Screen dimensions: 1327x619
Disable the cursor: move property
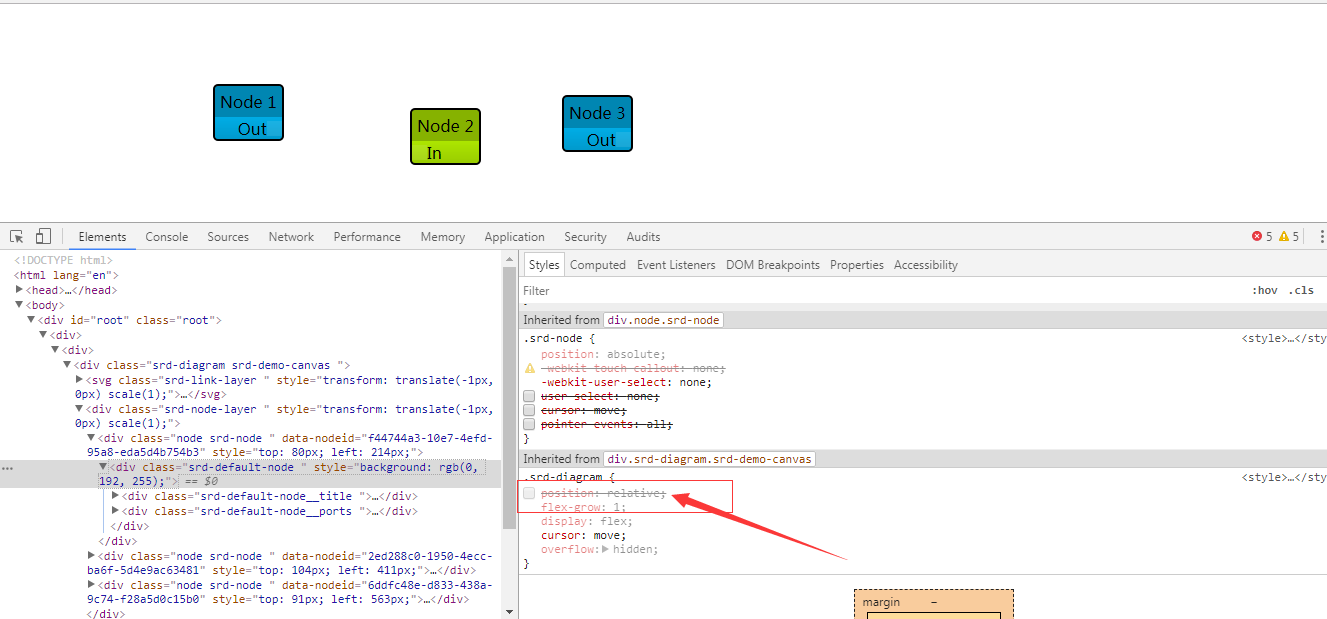(529, 410)
